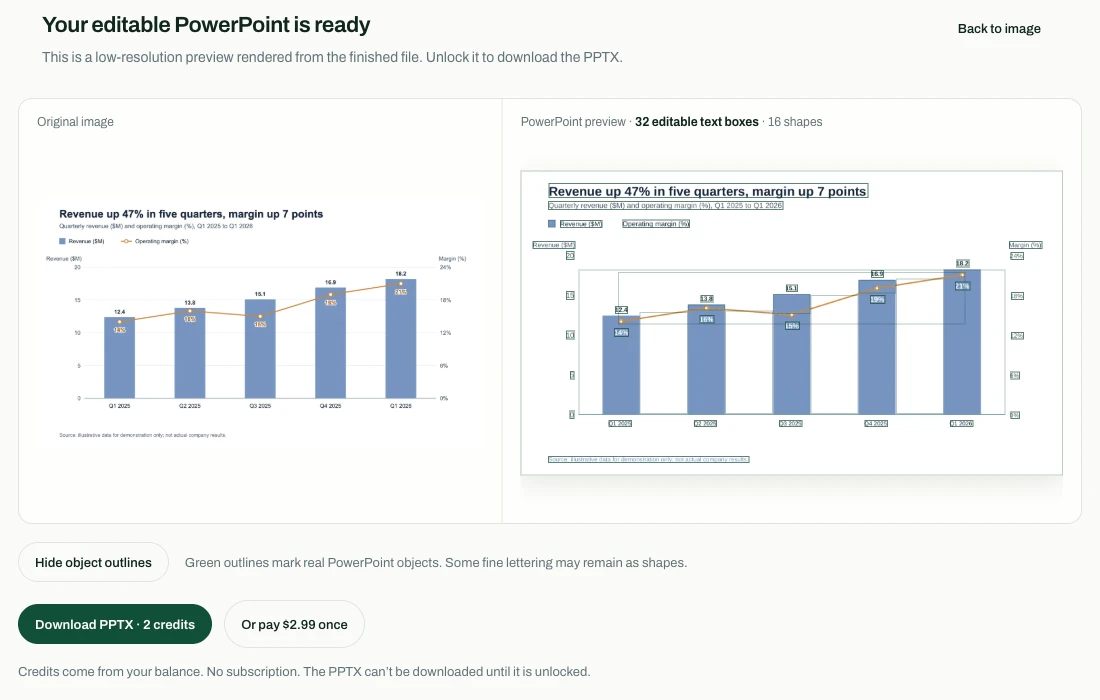1100x700 pixels.
Task: Select the Q1 2025 axis label in preview
Action: (620, 424)
